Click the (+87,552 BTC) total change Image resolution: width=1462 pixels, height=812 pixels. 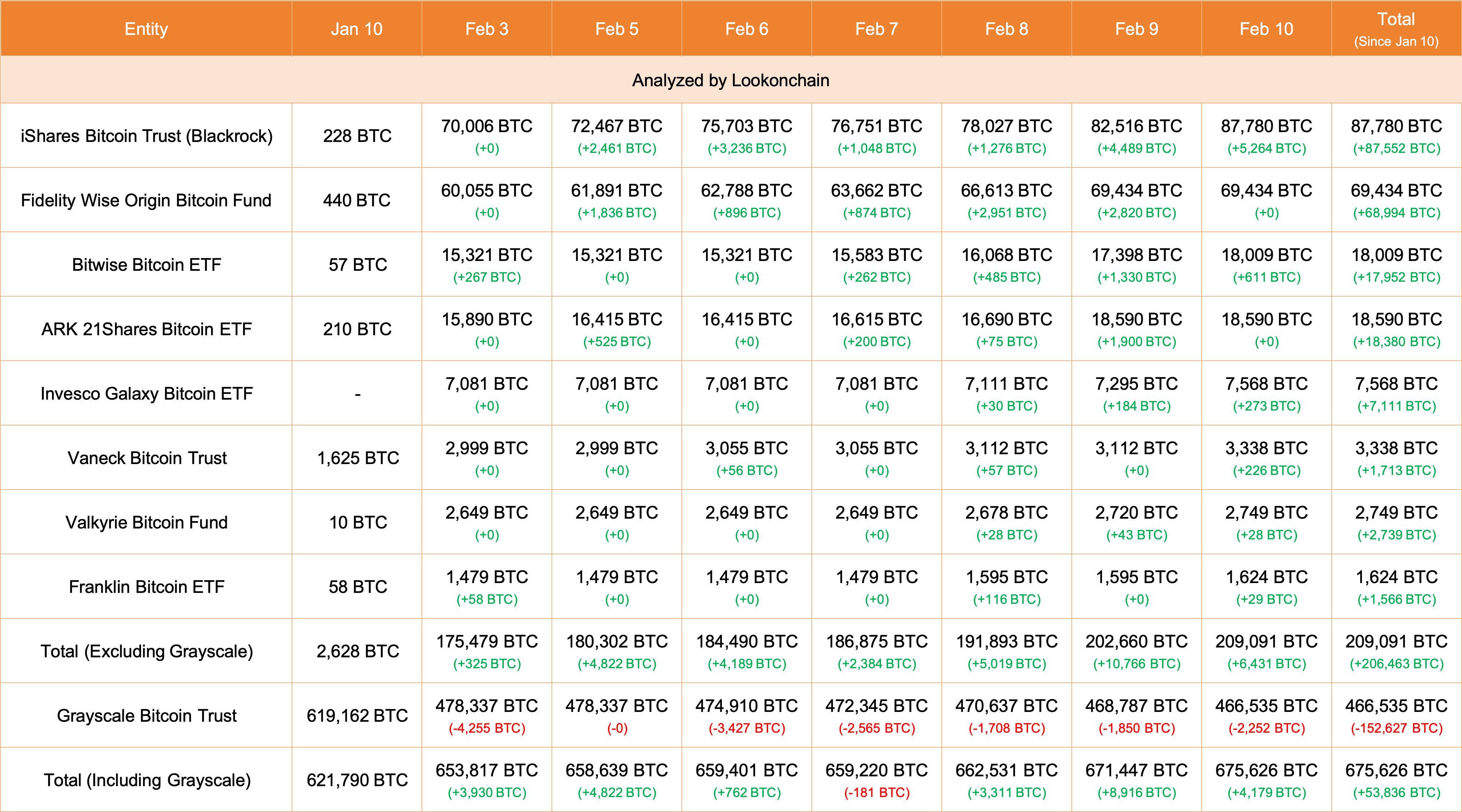click(x=1396, y=148)
